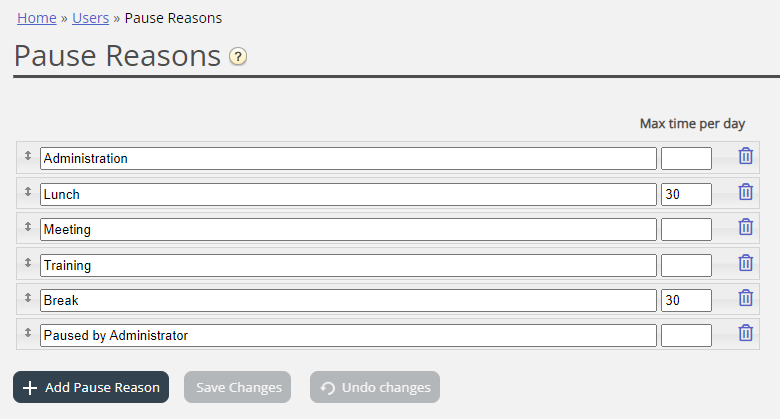Delete the Lunch pause reason
Image resolution: width=780 pixels, height=419 pixels.
point(745,192)
